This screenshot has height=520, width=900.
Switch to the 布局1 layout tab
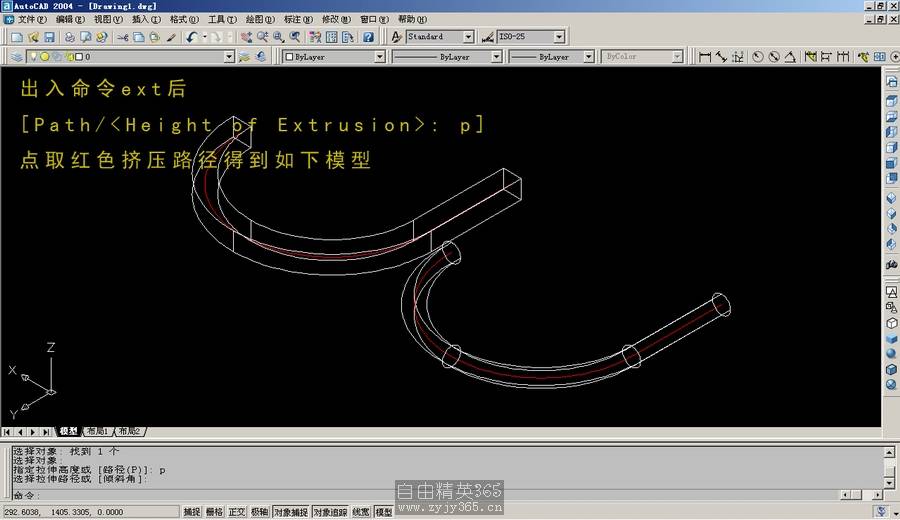click(x=97, y=431)
